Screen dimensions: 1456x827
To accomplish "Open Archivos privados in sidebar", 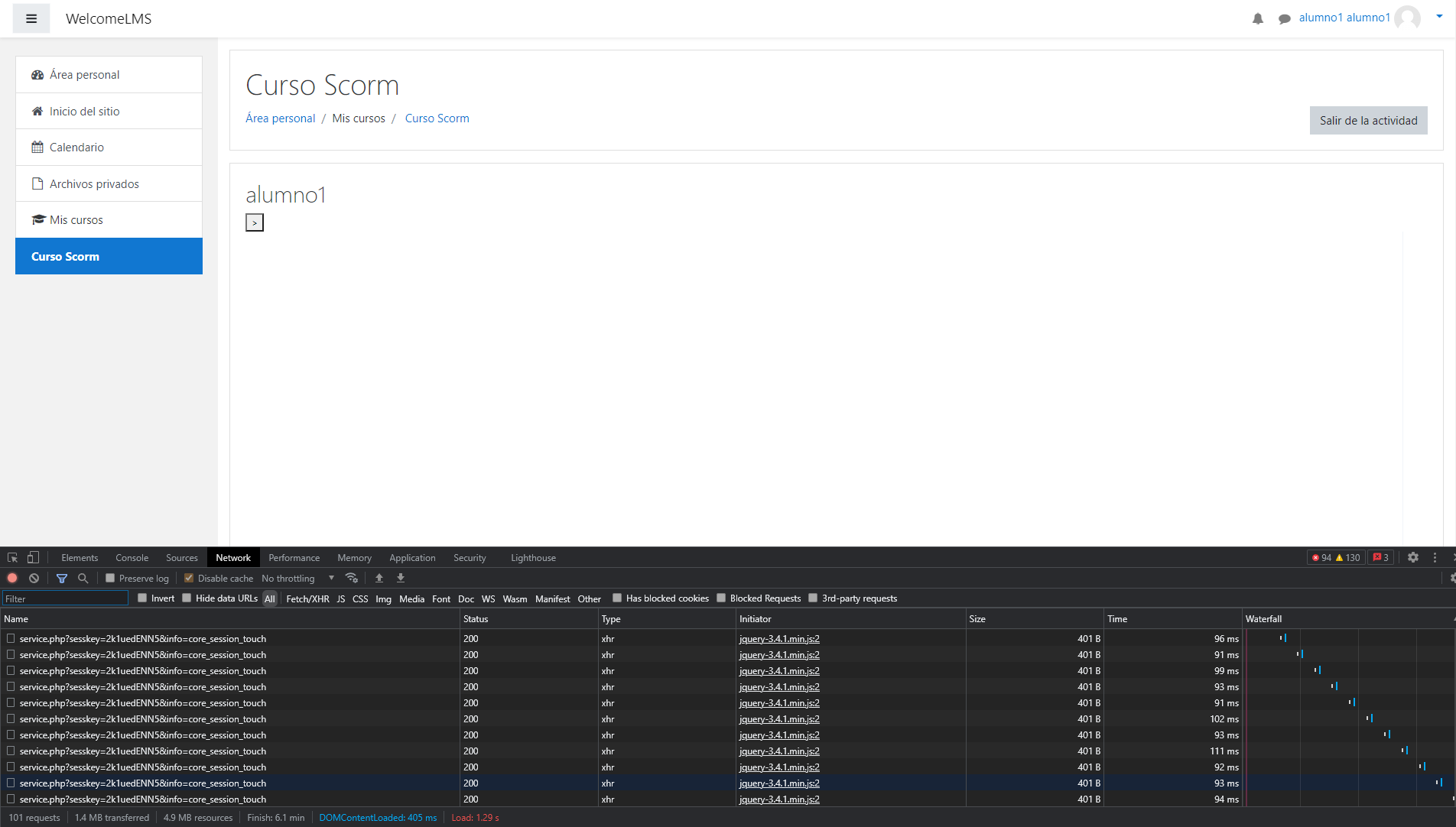I will pos(109,183).
